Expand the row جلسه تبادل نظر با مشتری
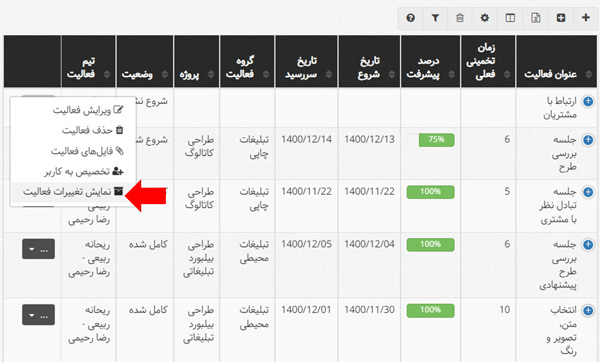Image resolution: width=600 pixels, height=362 pixels. click(x=588, y=192)
